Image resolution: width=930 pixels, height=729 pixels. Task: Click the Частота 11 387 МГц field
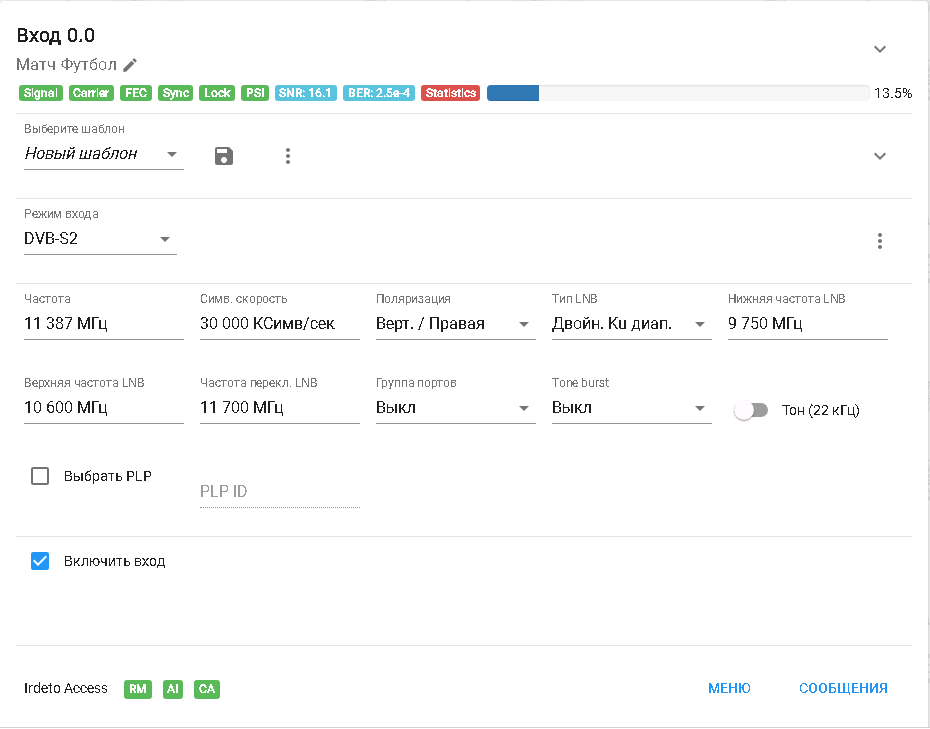tap(104, 324)
